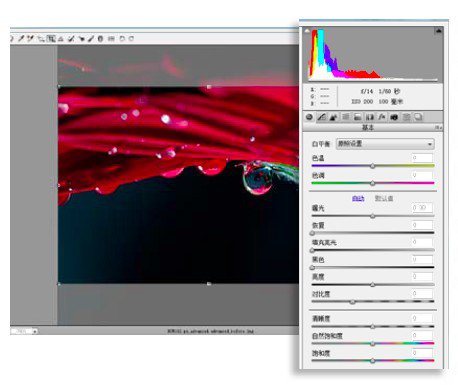This screenshot has height=385, width=458.
Task: Select the Graduated Filter tool
Action: (x=100, y=39)
